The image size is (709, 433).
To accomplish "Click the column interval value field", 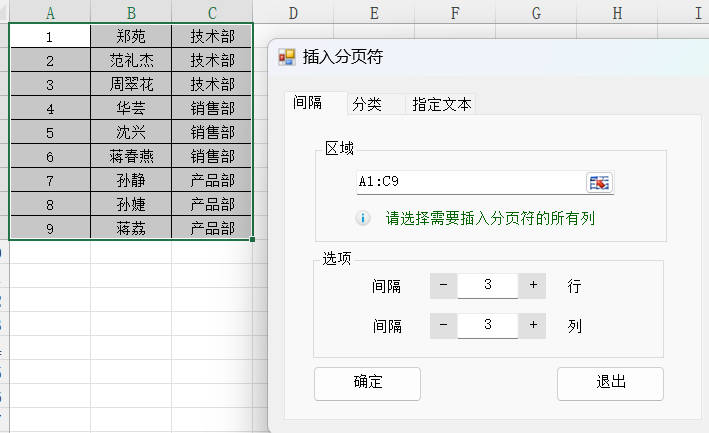I will point(488,326).
